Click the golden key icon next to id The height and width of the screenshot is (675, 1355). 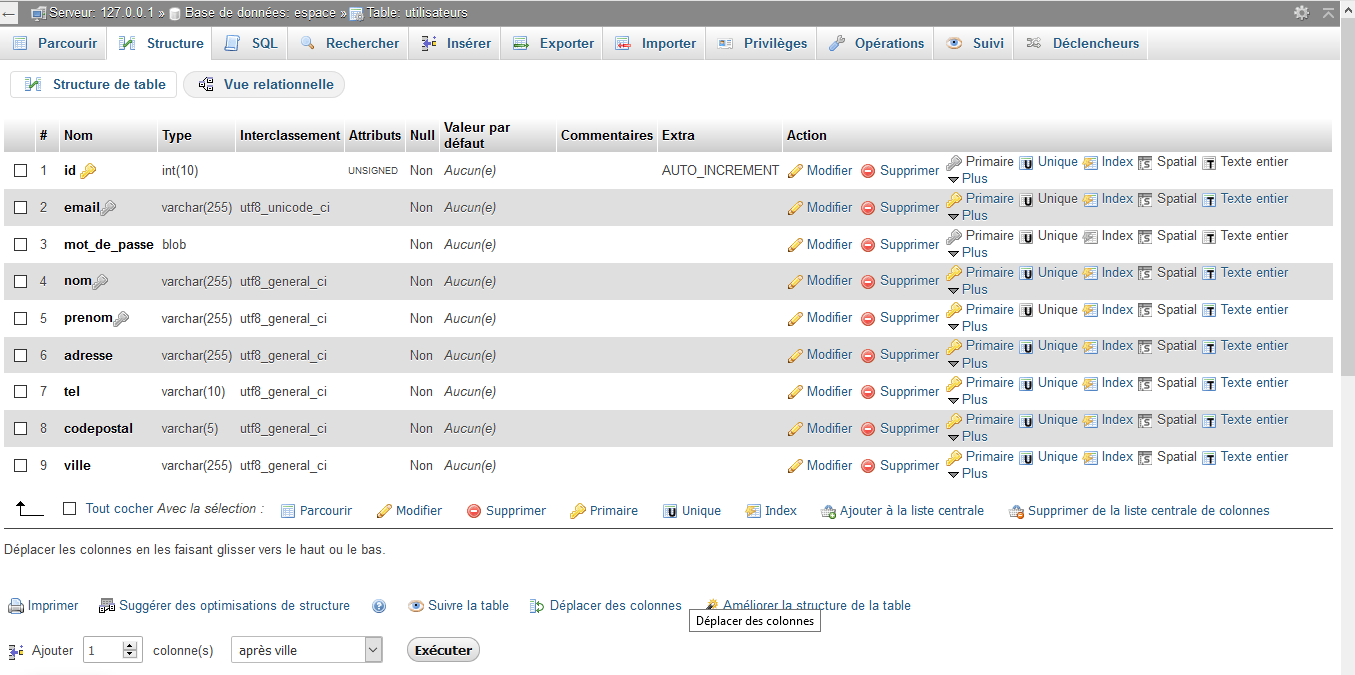88,171
